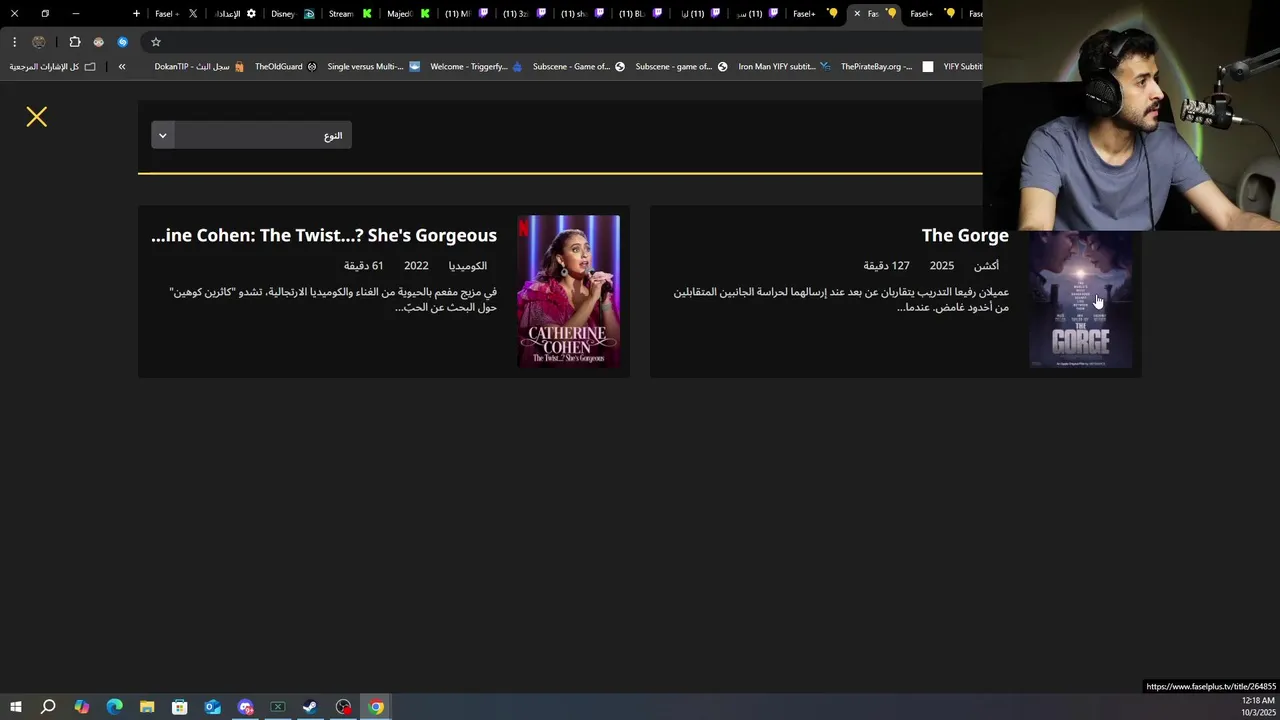Open Steam from the taskbar
The image size is (1280, 720).
(x=310, y=707)
